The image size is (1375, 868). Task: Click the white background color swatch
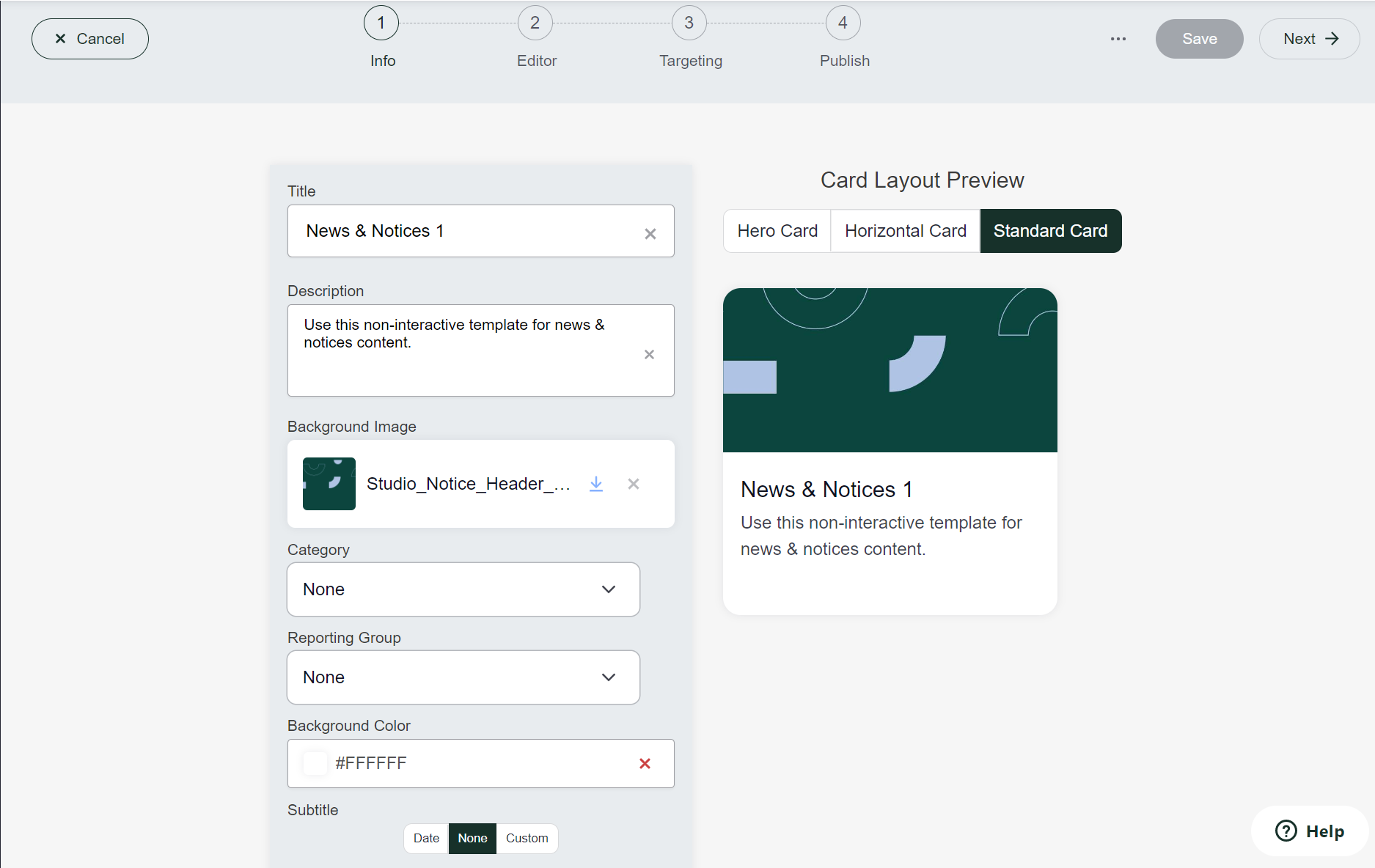coord(315,764)
